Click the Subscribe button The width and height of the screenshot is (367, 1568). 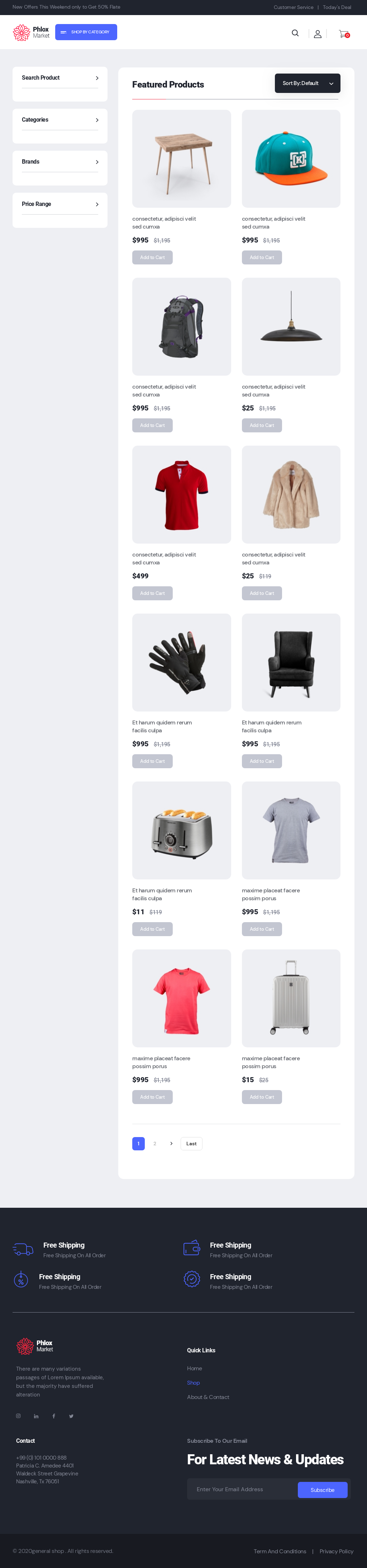[323, 1489]
